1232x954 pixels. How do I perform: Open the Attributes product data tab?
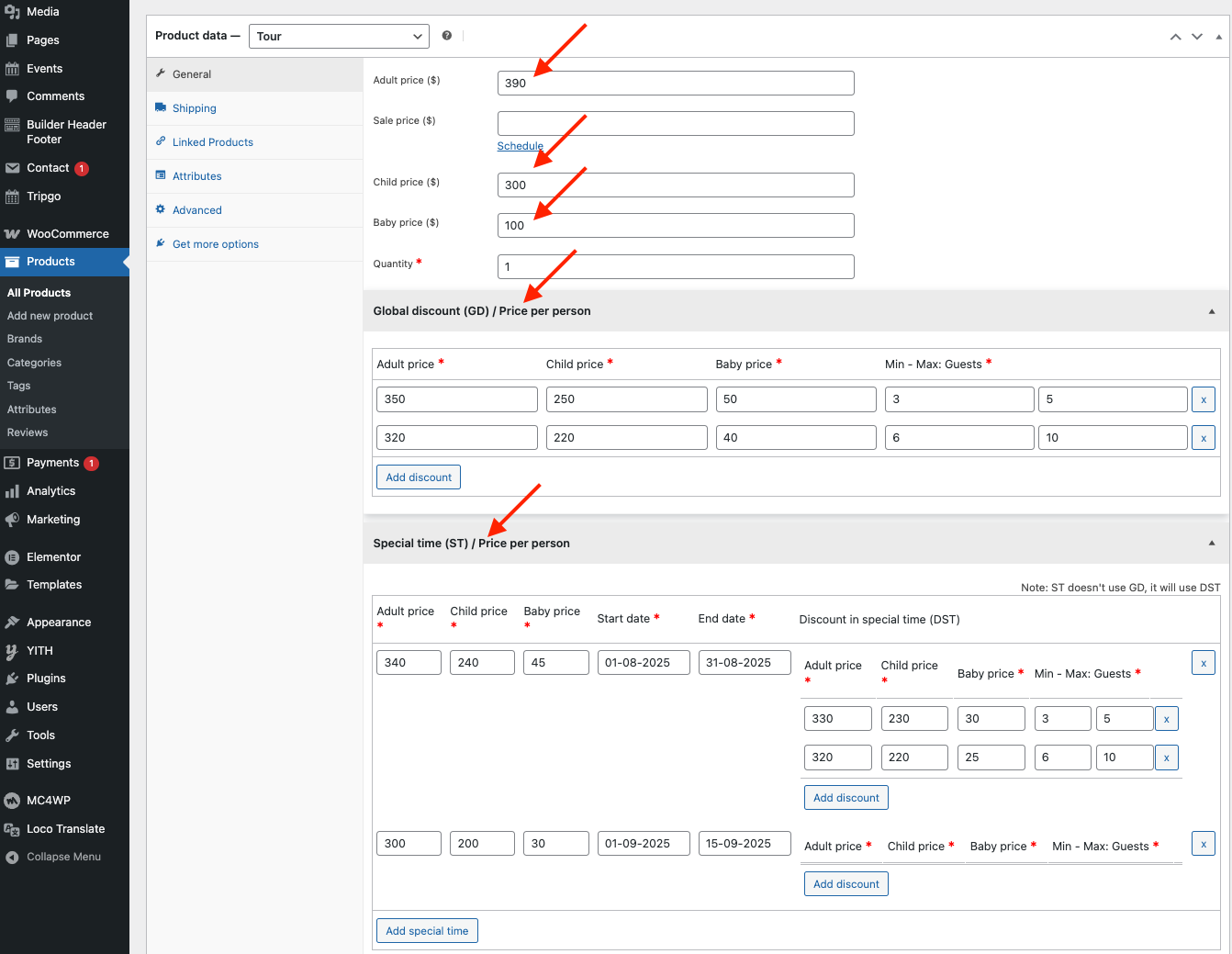pos(254,176)
